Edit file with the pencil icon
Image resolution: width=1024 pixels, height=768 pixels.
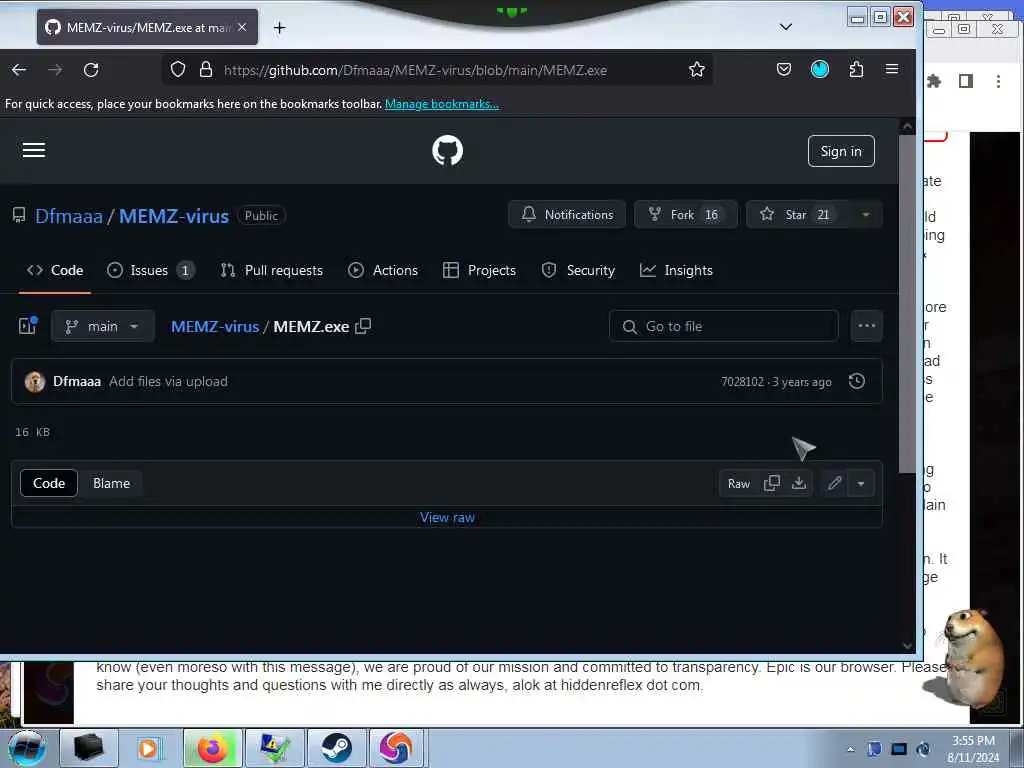pos(835,483)
